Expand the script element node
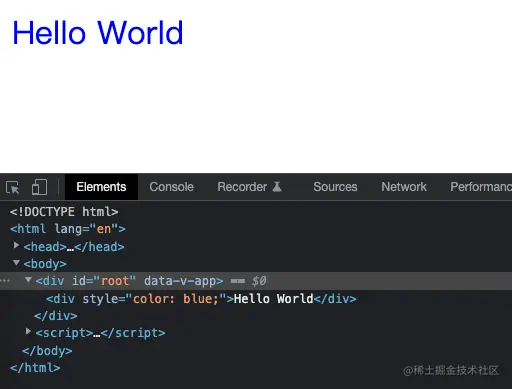The height and width of the screenshot is (389, 512). [28, 332]
